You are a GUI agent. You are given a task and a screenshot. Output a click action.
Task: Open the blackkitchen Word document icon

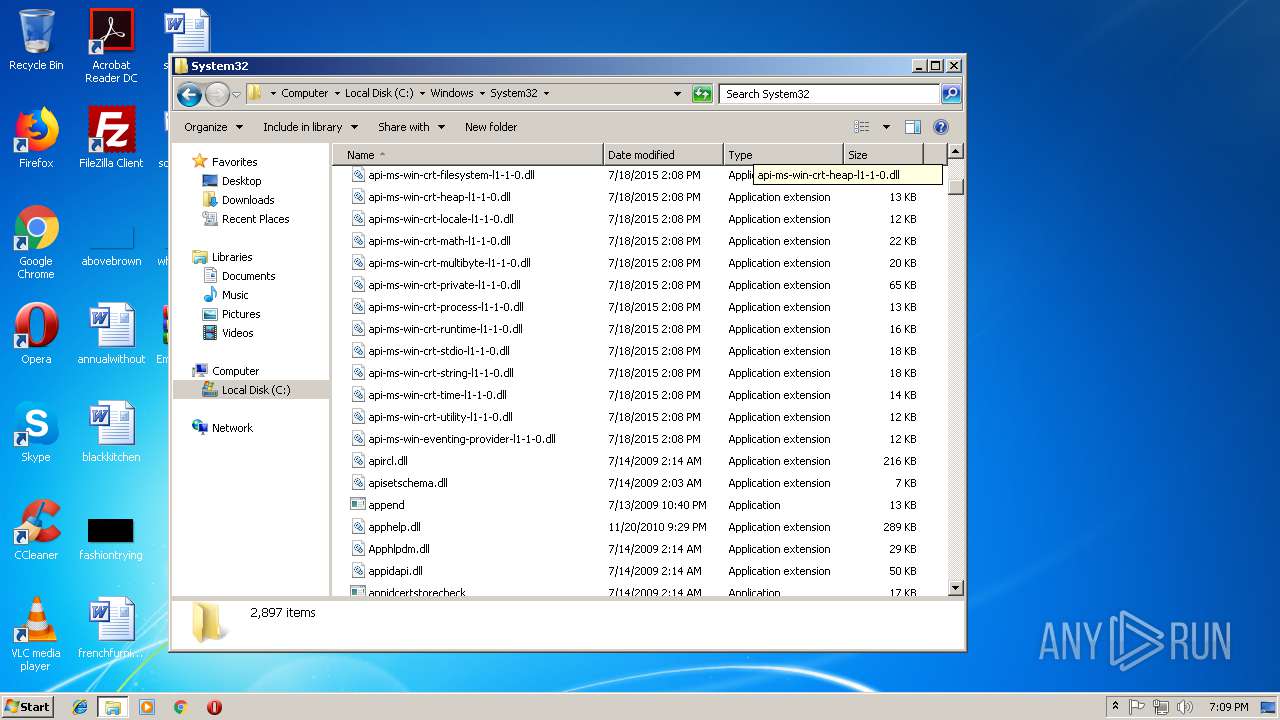point(111,424)
